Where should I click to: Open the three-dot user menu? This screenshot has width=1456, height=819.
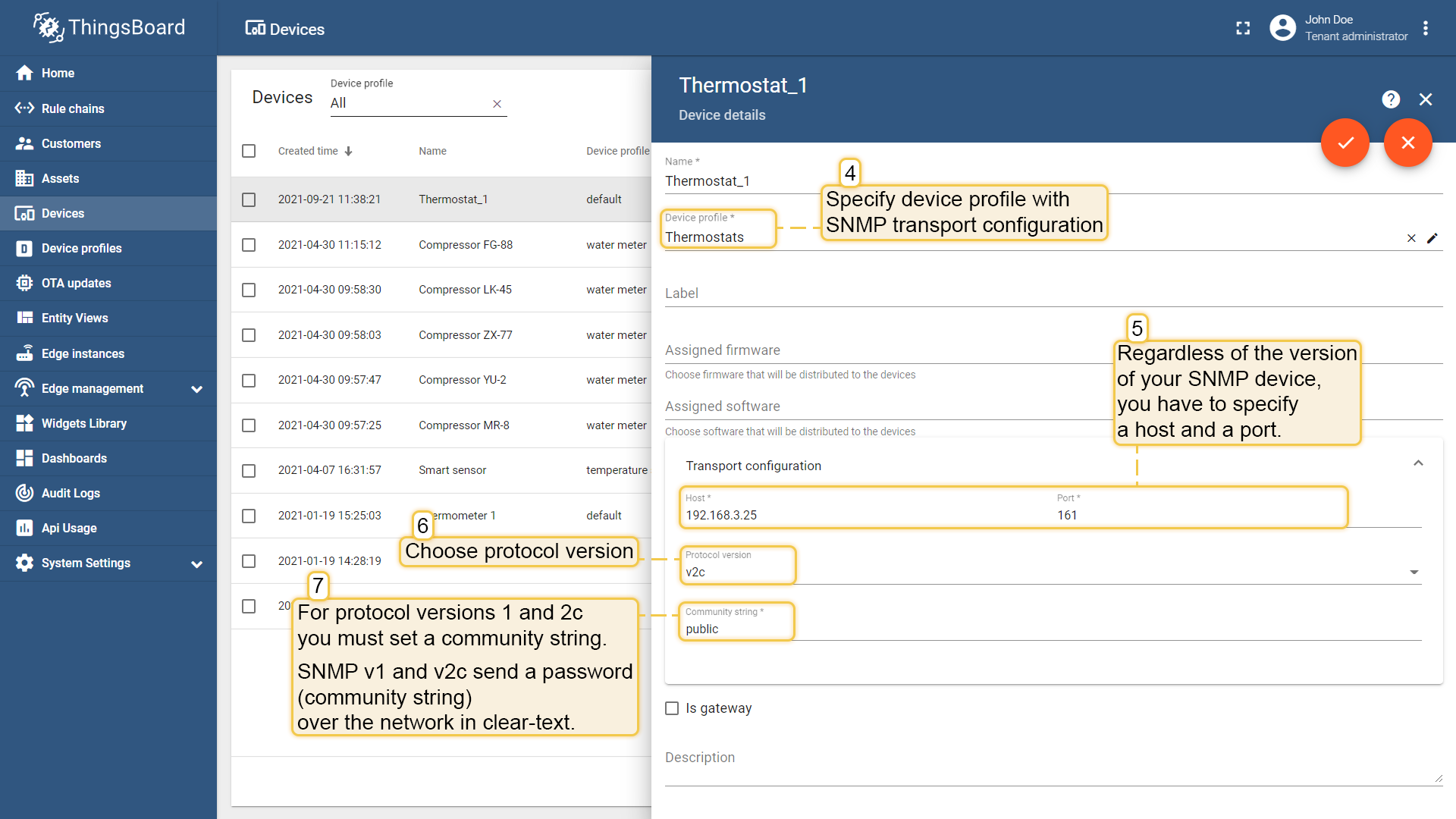coord(1426,28)
